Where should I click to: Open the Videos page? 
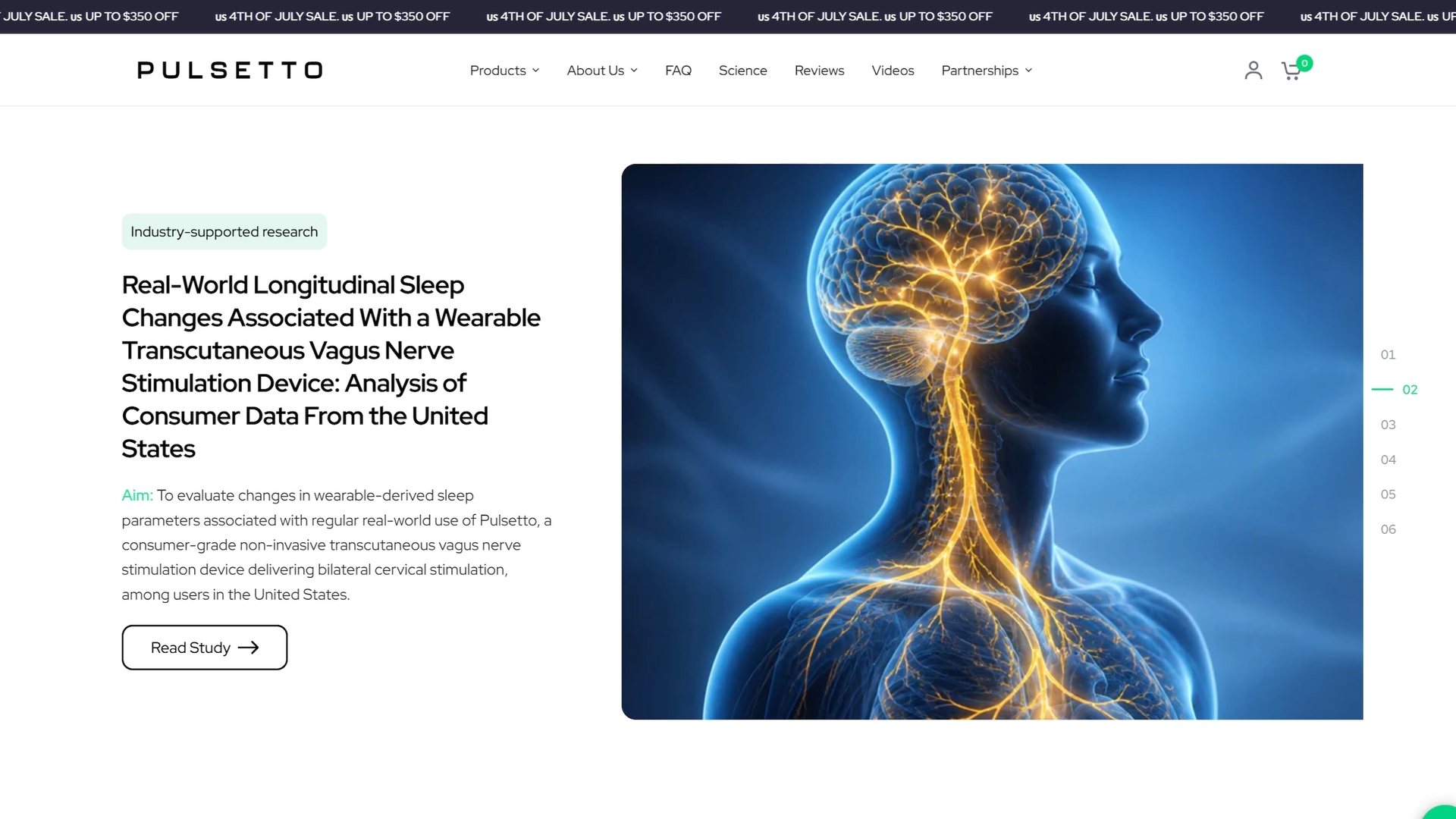[x=893, y=71]
